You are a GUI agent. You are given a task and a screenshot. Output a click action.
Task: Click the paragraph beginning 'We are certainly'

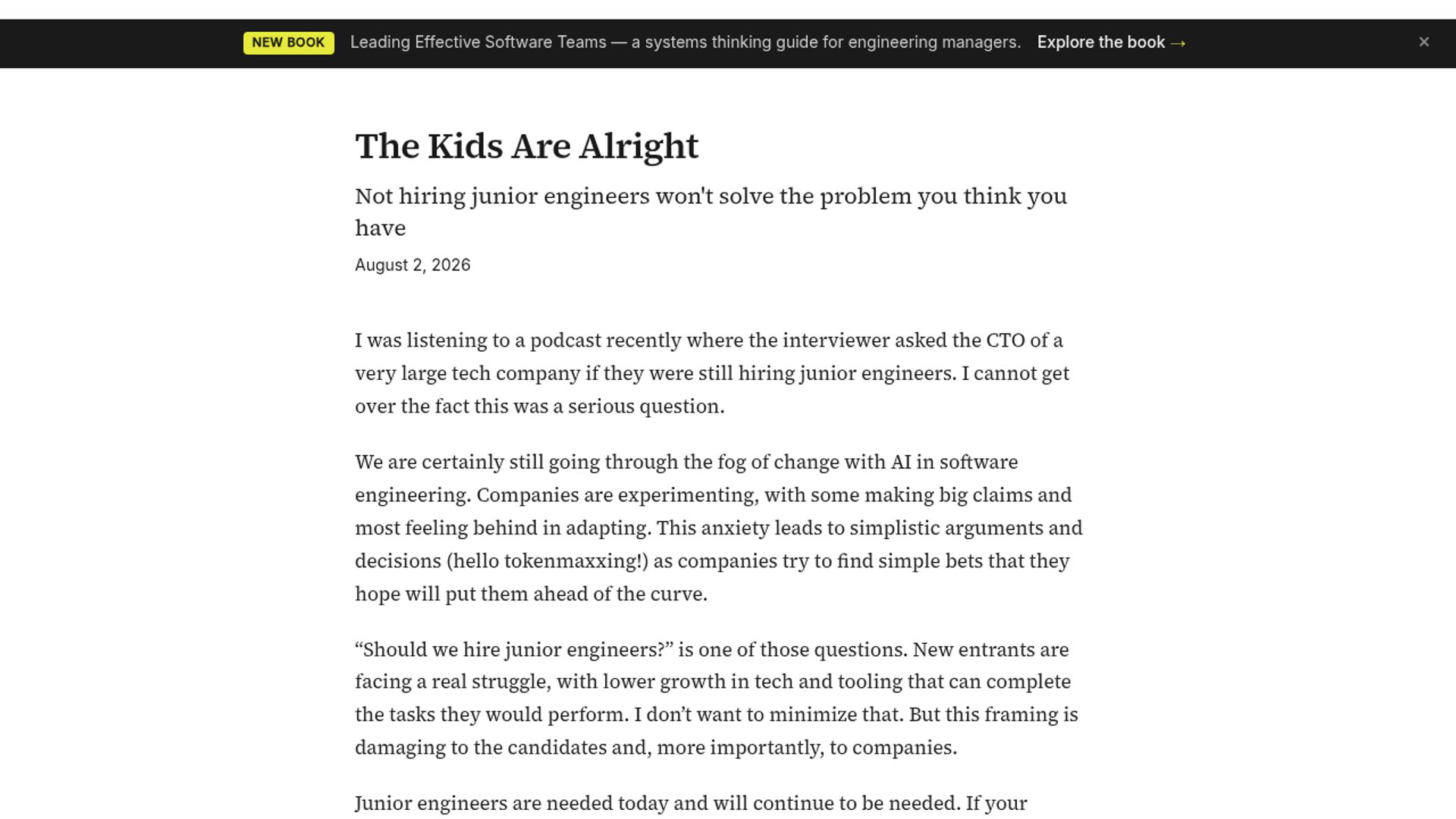(x=719, y=528)
